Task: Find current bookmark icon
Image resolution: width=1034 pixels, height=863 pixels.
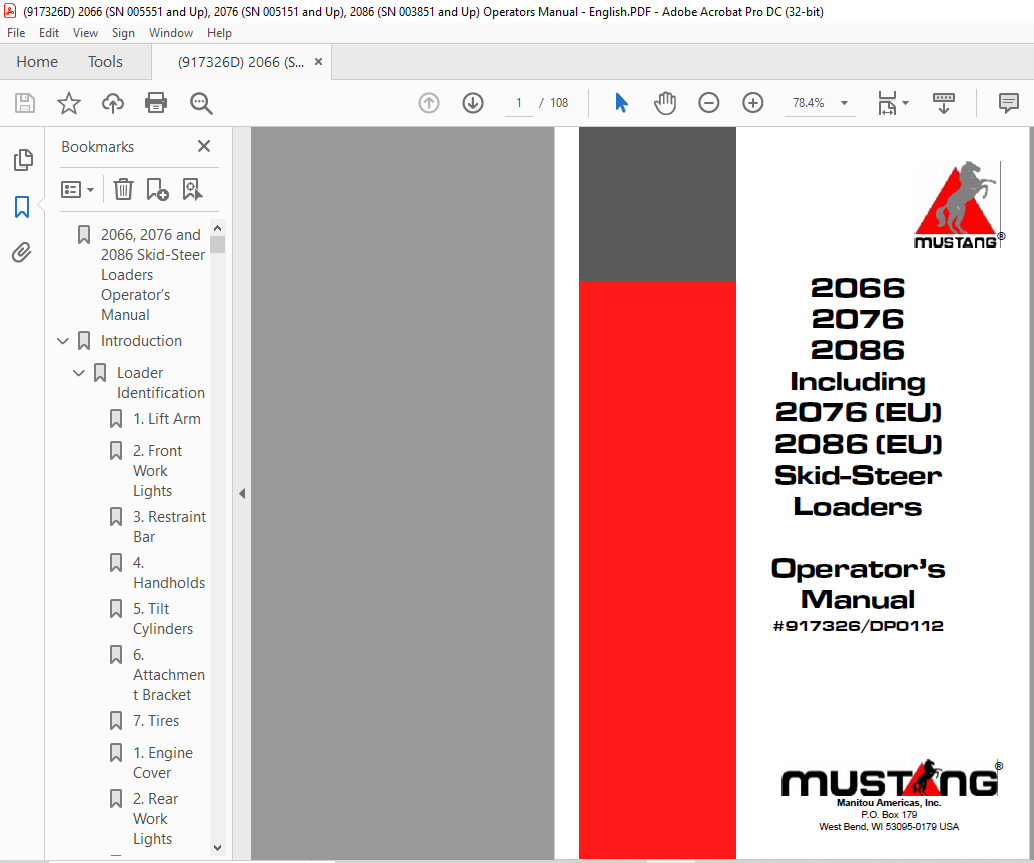Action: click(x=193, y=190)
